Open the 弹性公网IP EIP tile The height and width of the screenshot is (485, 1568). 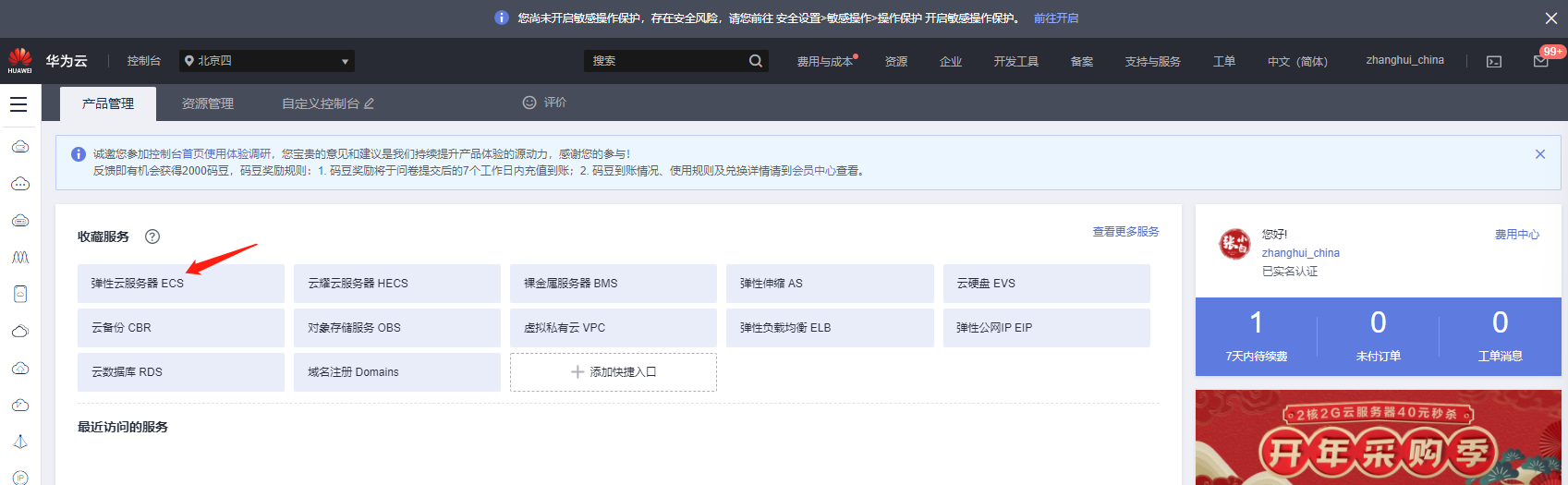[x=1047, y=328]
